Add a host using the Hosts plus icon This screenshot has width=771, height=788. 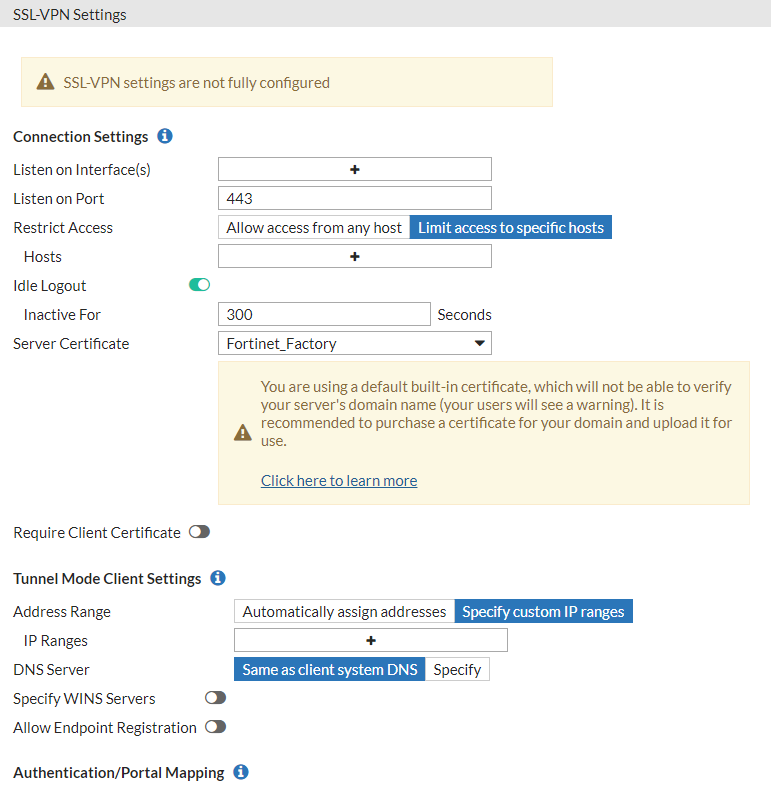(x=355, y=256)
